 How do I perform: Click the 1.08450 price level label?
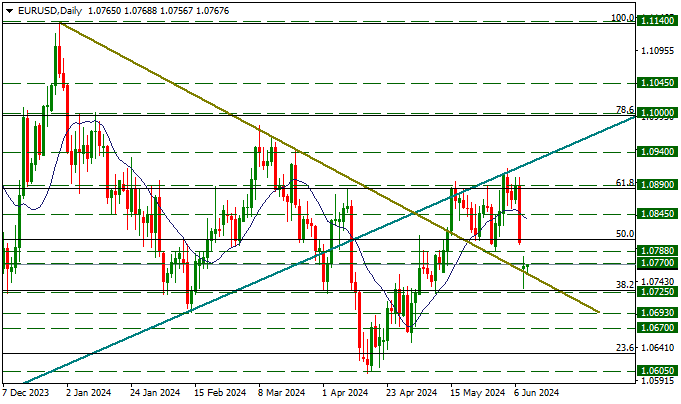coord(657,214)
